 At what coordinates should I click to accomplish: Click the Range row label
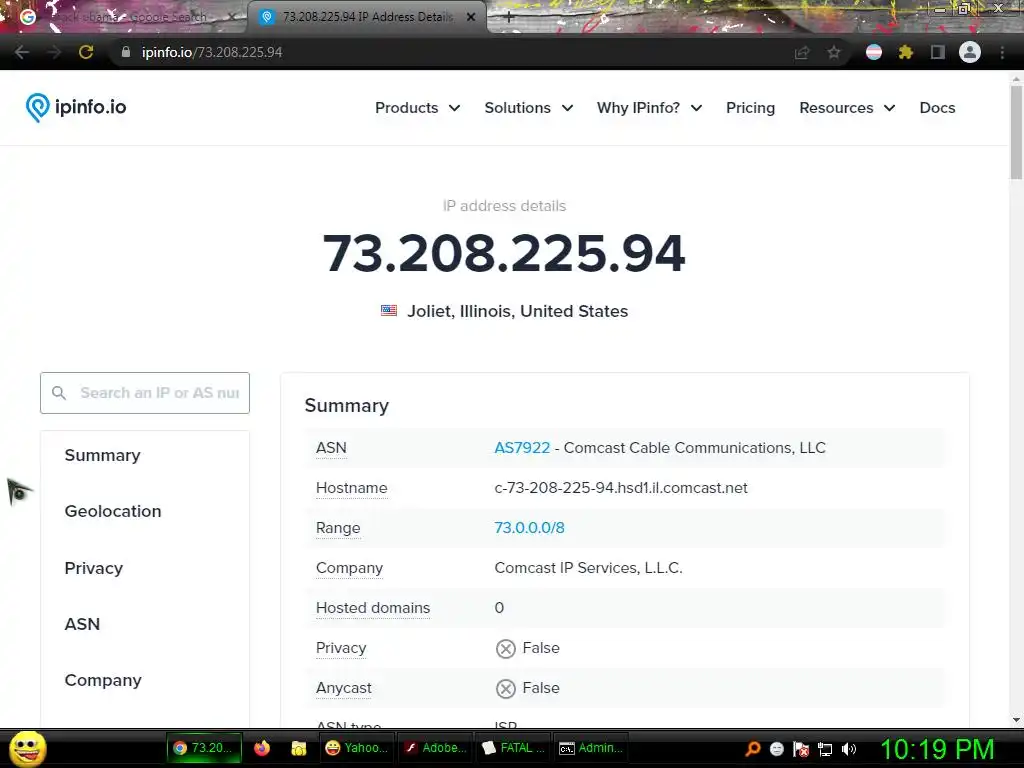tap(338, 528)
